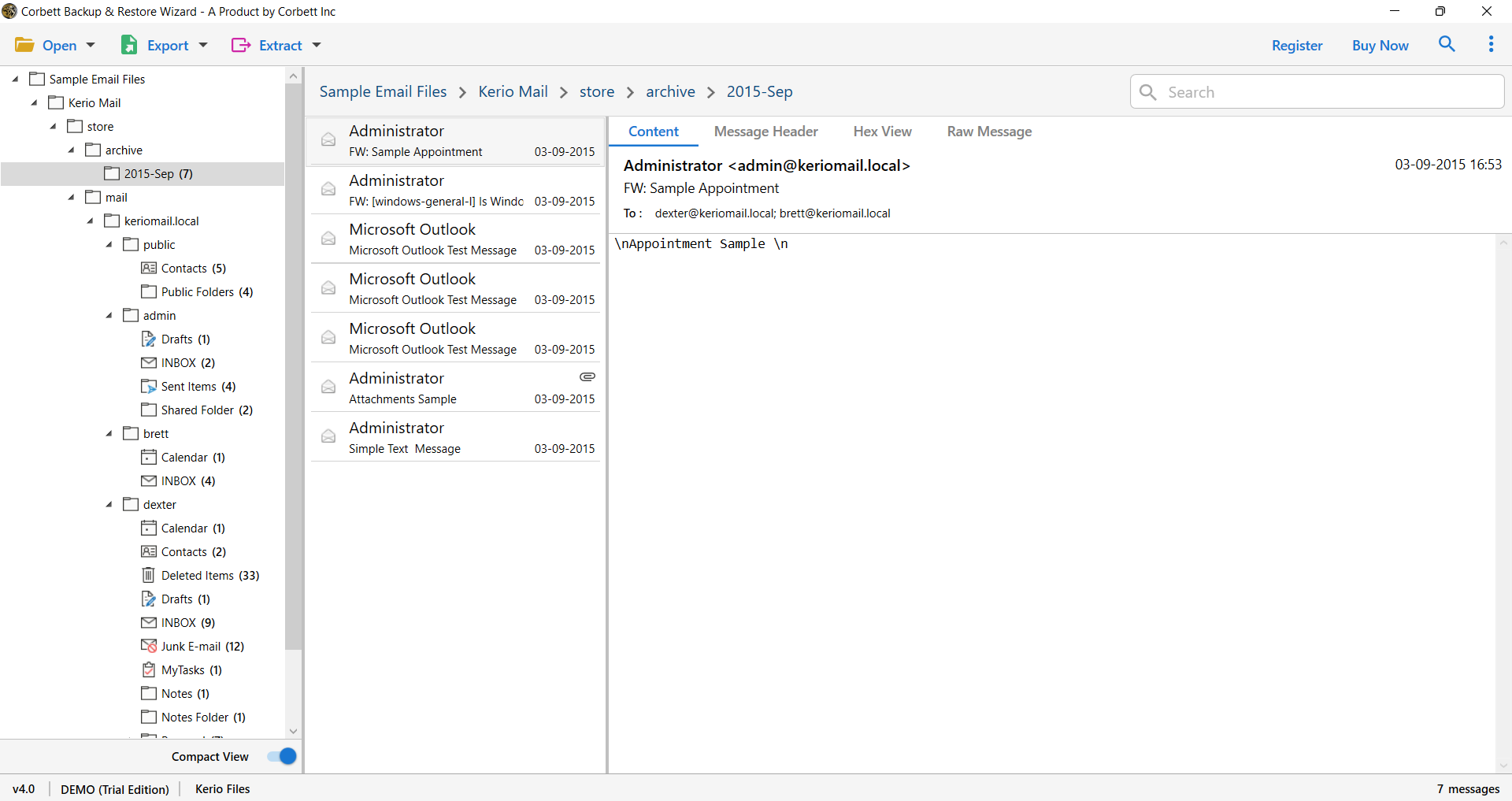This screenshot has width=1512, height=801.
Task: Switch to the Raw Message tab
Action: (989, 132)
